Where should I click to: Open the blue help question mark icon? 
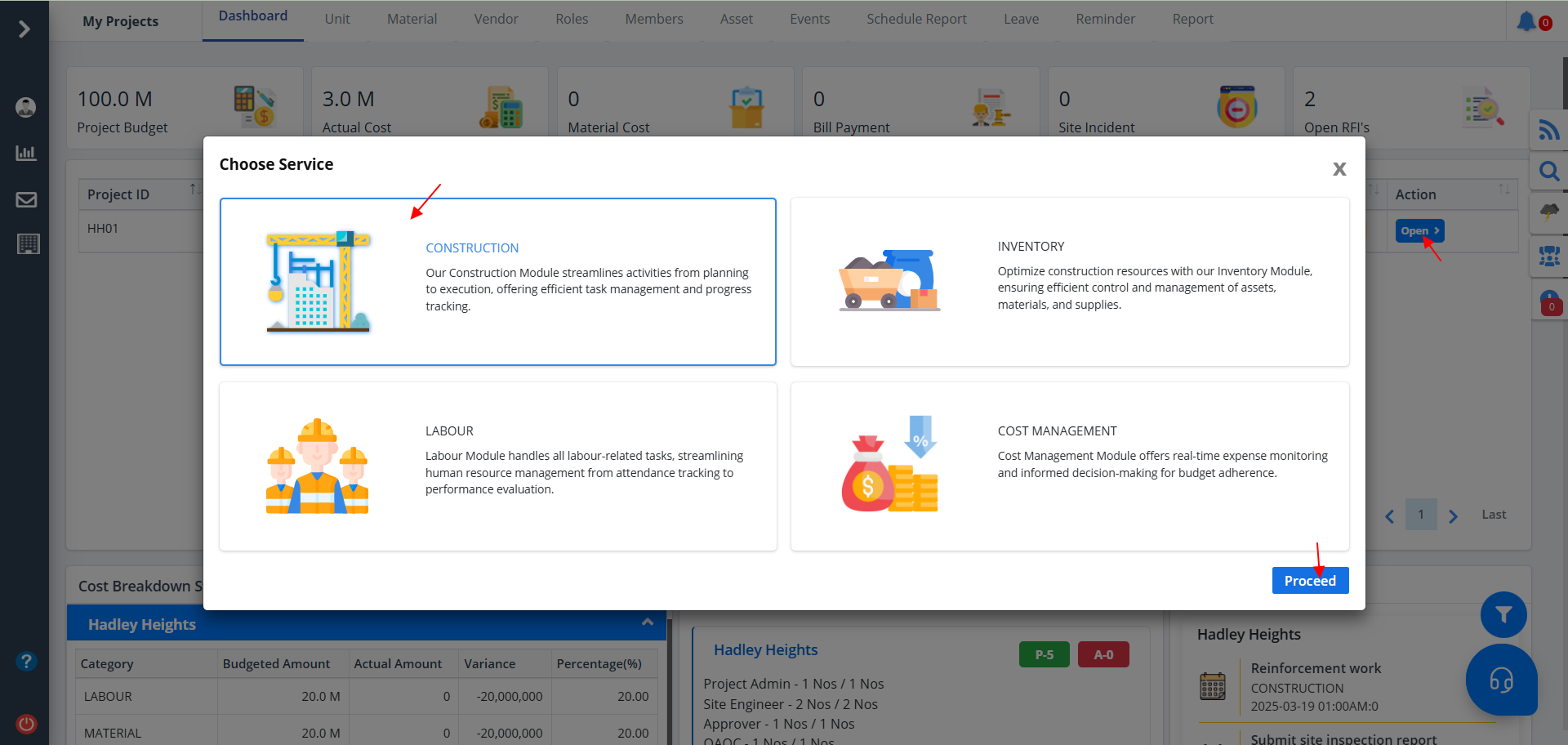coord(26,661)
